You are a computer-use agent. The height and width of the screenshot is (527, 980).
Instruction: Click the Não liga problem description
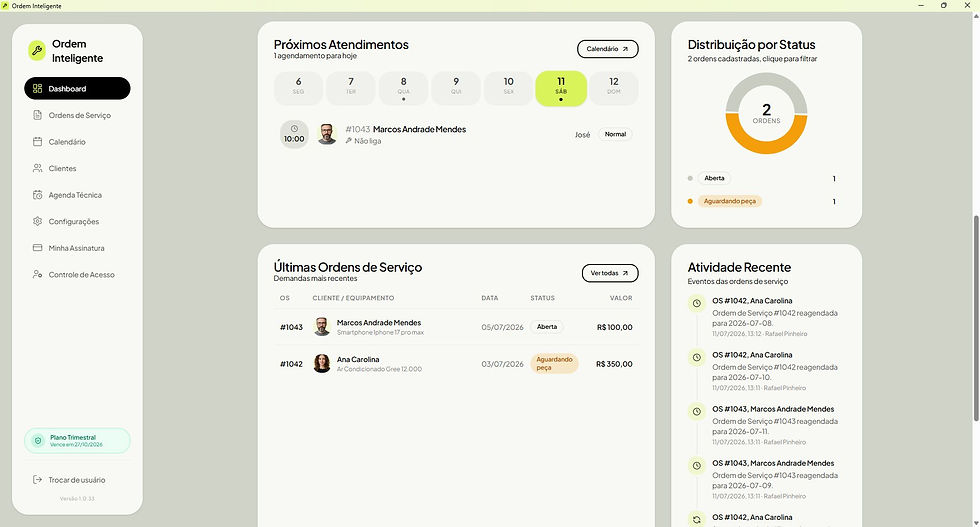point(368,141)
